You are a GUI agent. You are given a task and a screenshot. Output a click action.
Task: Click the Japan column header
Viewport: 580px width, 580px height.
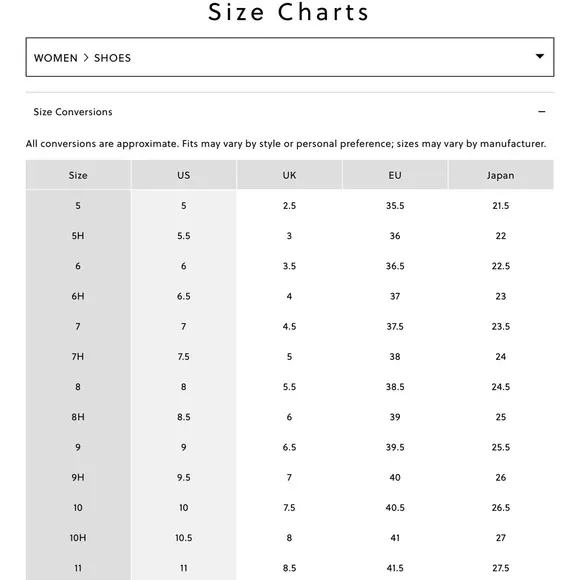(500, 175)
